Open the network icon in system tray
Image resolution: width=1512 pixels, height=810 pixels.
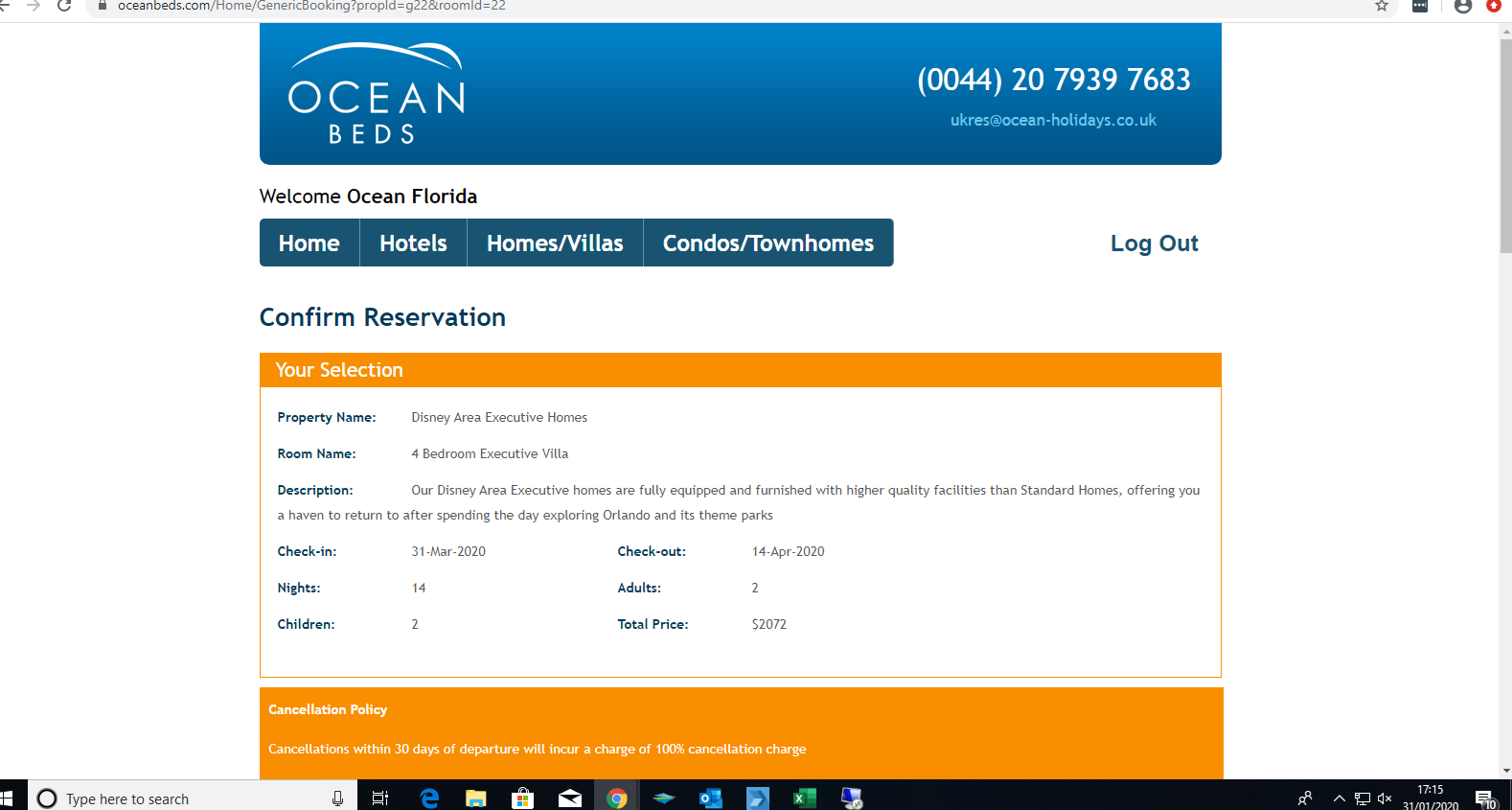point(1363,798)
